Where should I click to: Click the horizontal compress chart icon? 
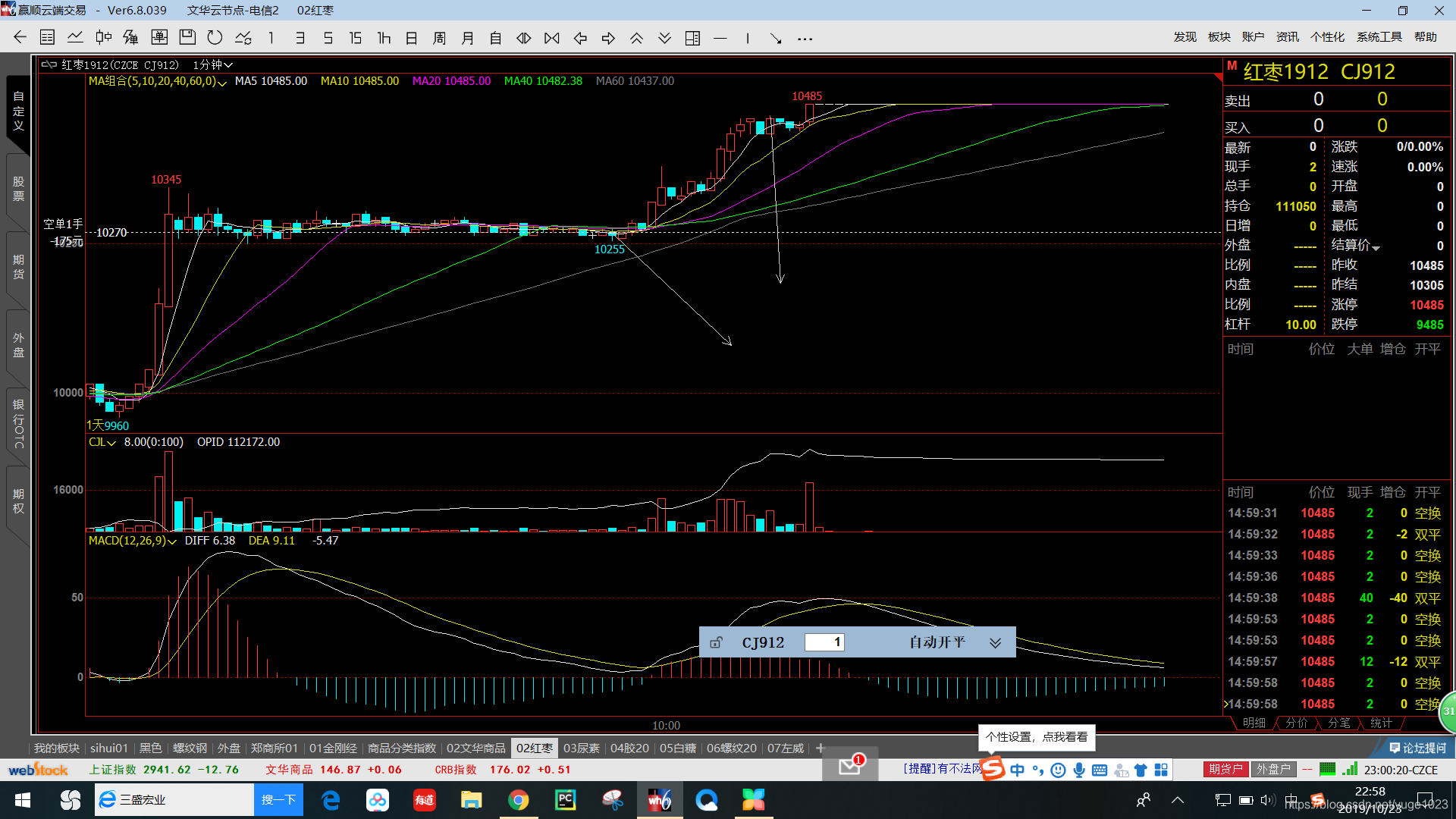[x=552, y=37]
